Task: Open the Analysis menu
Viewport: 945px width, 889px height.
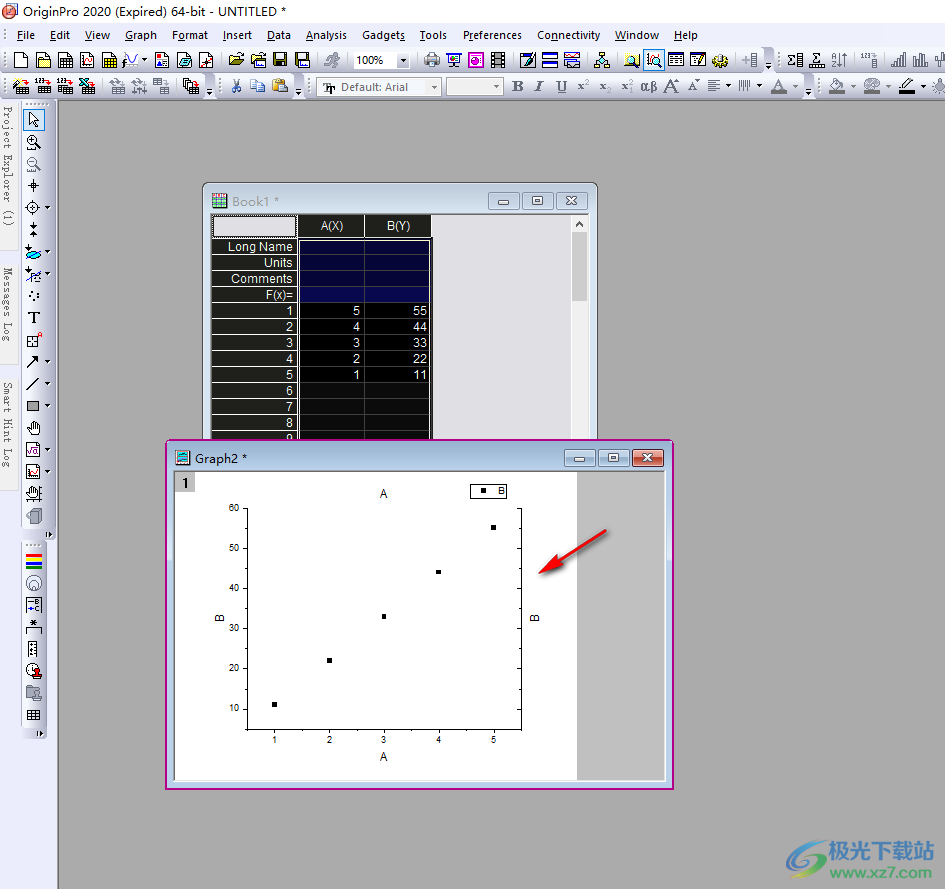Action: (x=326, y=35)
